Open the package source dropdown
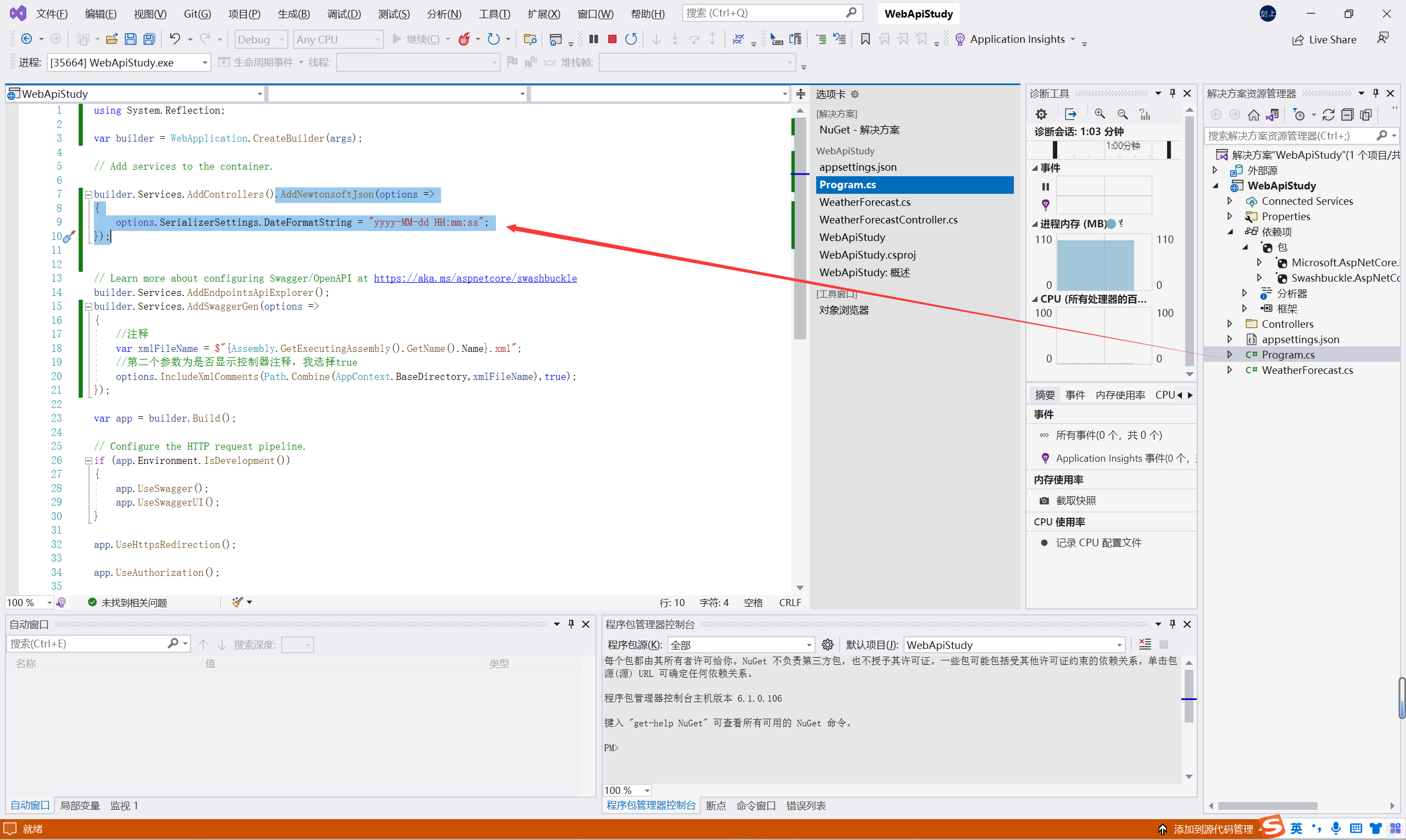The image size is (1406, 840). coord(808,645)
